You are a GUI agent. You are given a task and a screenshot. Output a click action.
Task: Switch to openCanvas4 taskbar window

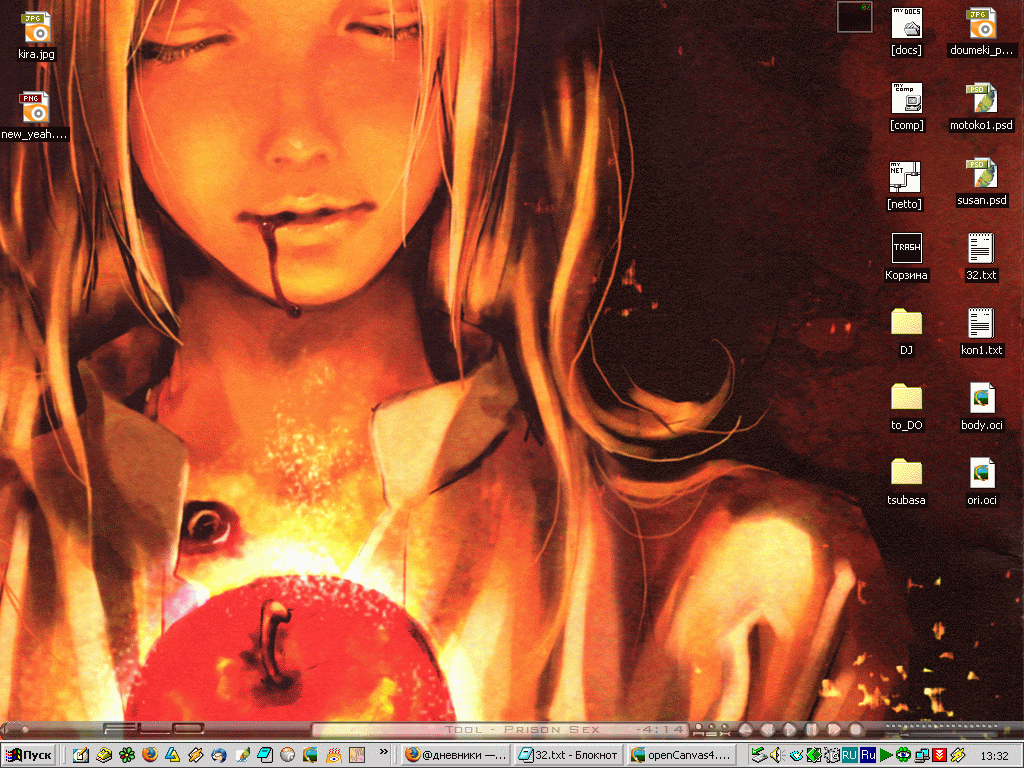click(682, 756)
